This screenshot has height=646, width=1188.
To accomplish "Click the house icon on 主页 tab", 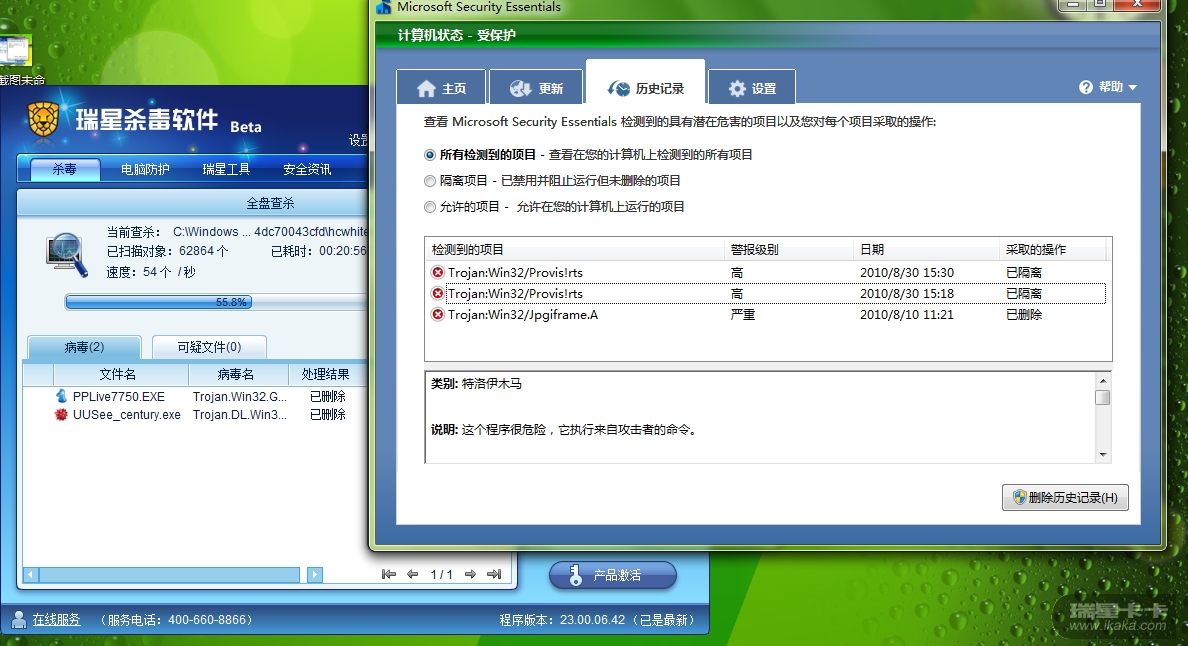I will click(x=427, y=89).
